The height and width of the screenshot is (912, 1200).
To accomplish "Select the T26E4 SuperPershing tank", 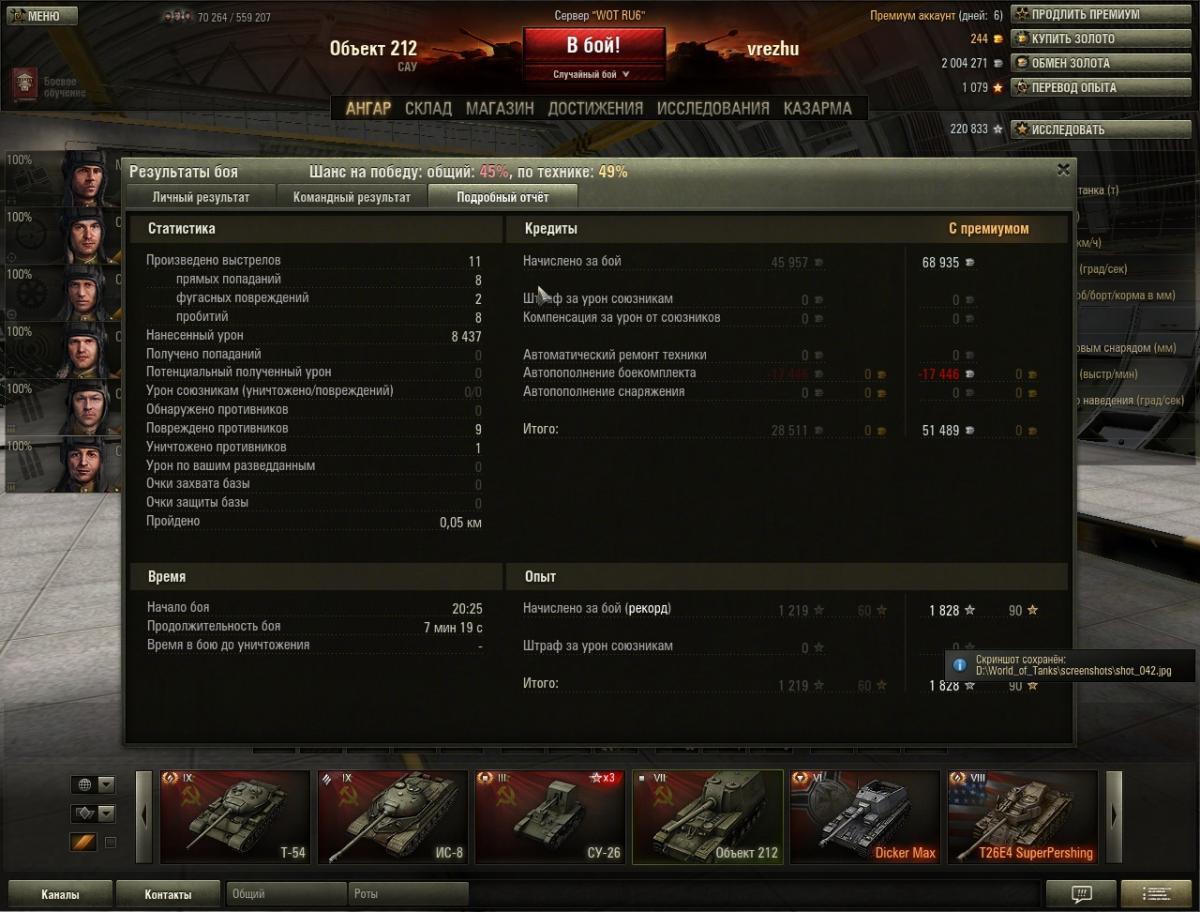I will pos(1023,816).
